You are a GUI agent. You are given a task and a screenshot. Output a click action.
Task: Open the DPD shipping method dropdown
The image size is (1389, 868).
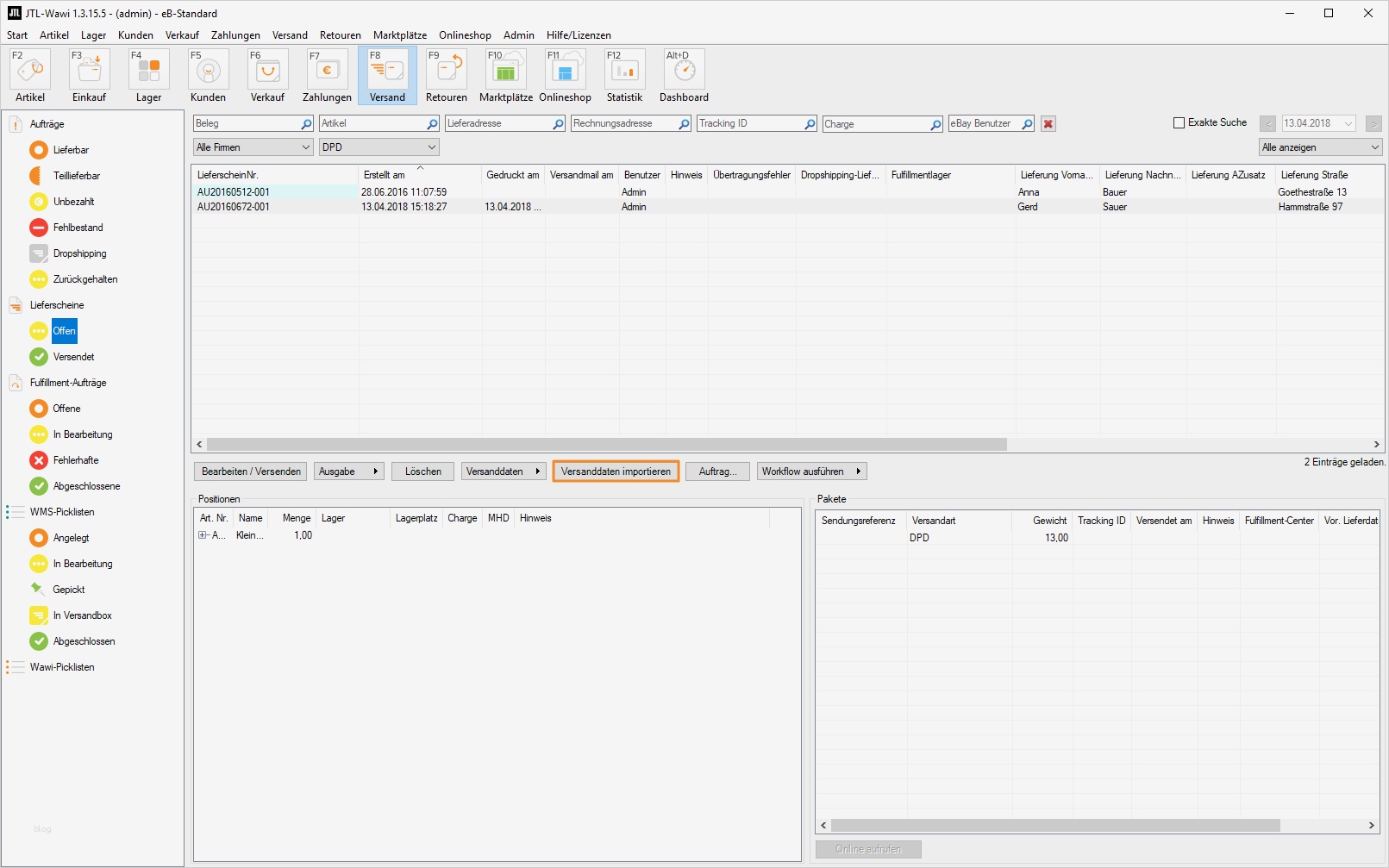379,147
